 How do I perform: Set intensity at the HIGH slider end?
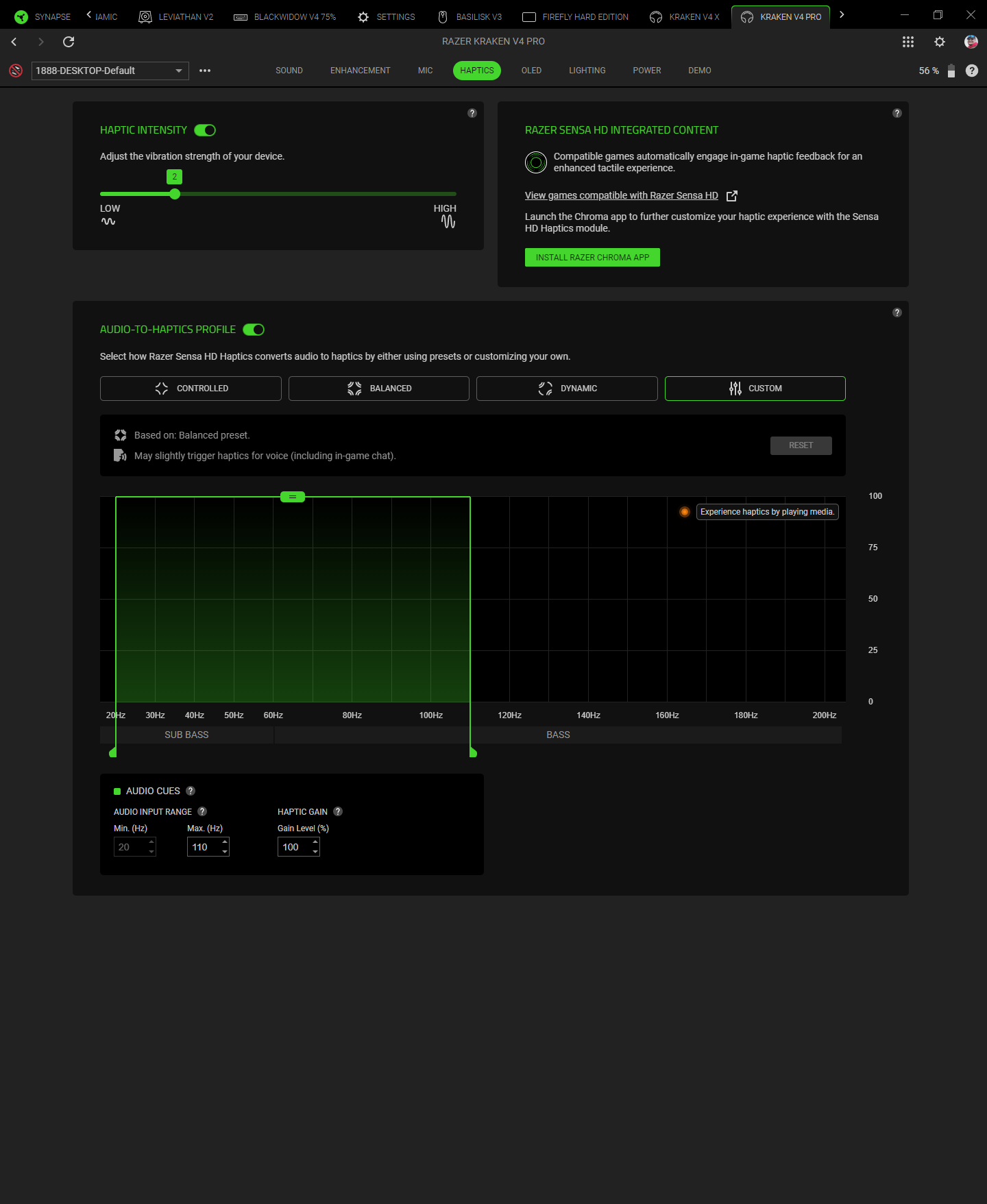pyautogui.click(x=455, y=194)
